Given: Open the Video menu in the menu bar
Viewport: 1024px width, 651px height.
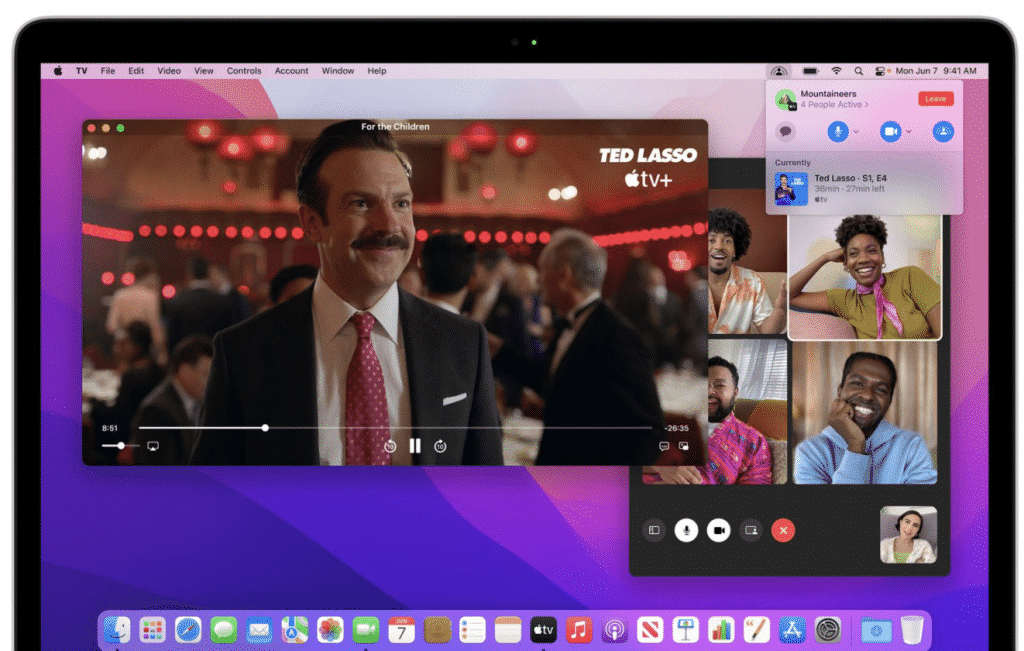Looking at the screenshot, I should [x=168, y=71].
